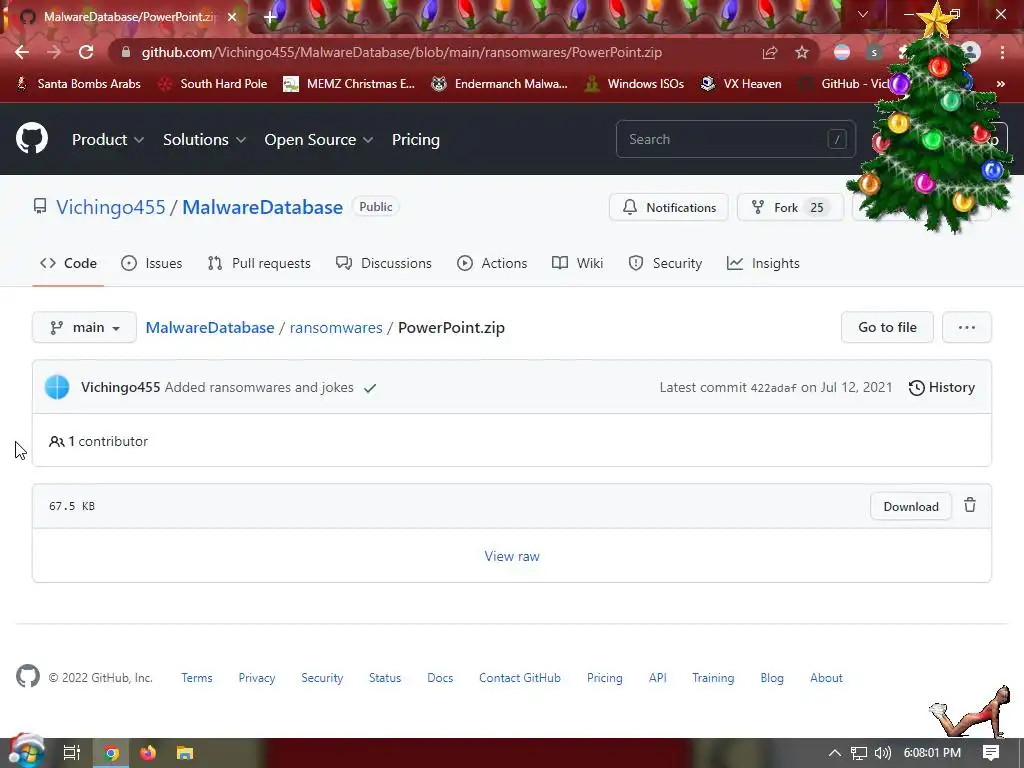Click the Chrome icon in the taskbar

[112, 753]
